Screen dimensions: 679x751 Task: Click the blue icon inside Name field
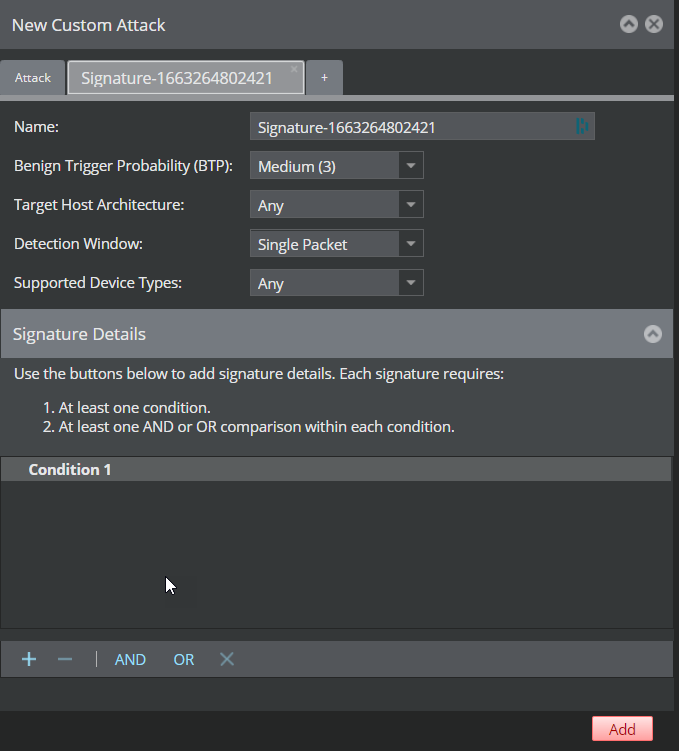(x=582, y=126)
